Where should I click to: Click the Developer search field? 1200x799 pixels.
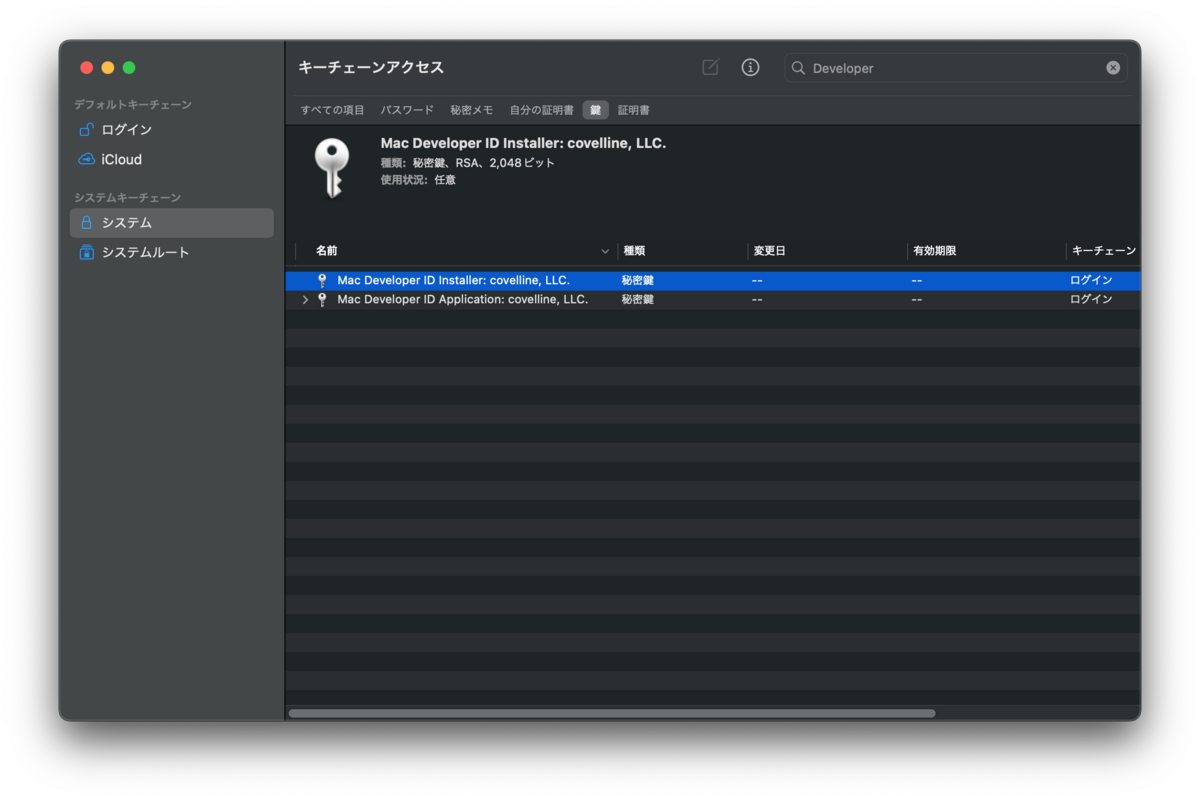coord(955,68)
